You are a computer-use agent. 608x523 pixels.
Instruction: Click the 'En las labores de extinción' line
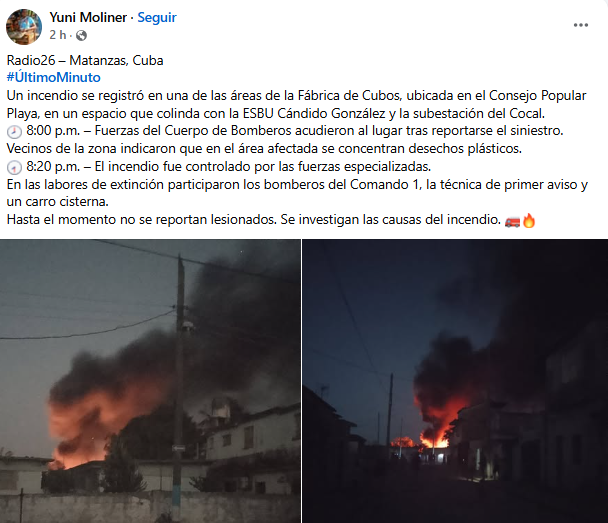click(x=297, y=185)
